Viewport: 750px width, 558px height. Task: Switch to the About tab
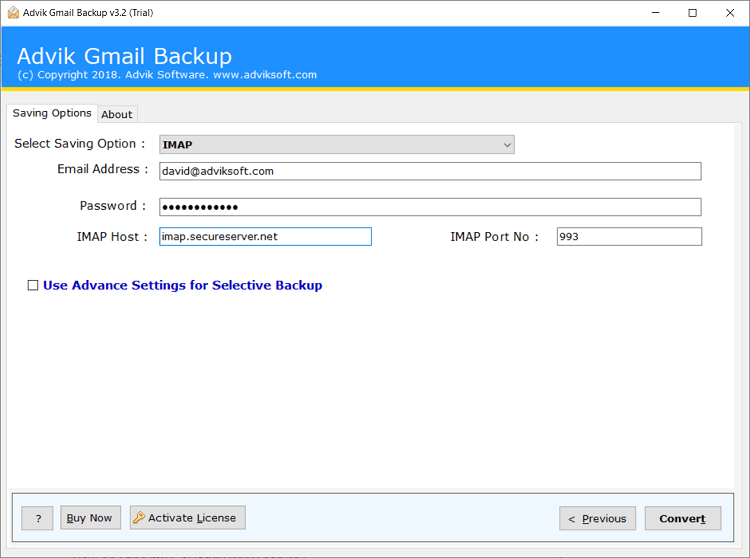tap(117, 114)
